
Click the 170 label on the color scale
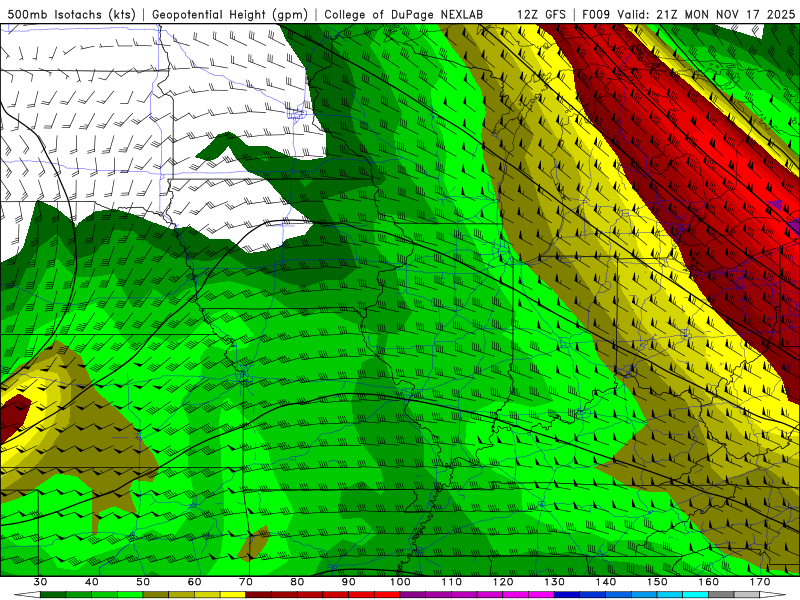pos(760,582)
